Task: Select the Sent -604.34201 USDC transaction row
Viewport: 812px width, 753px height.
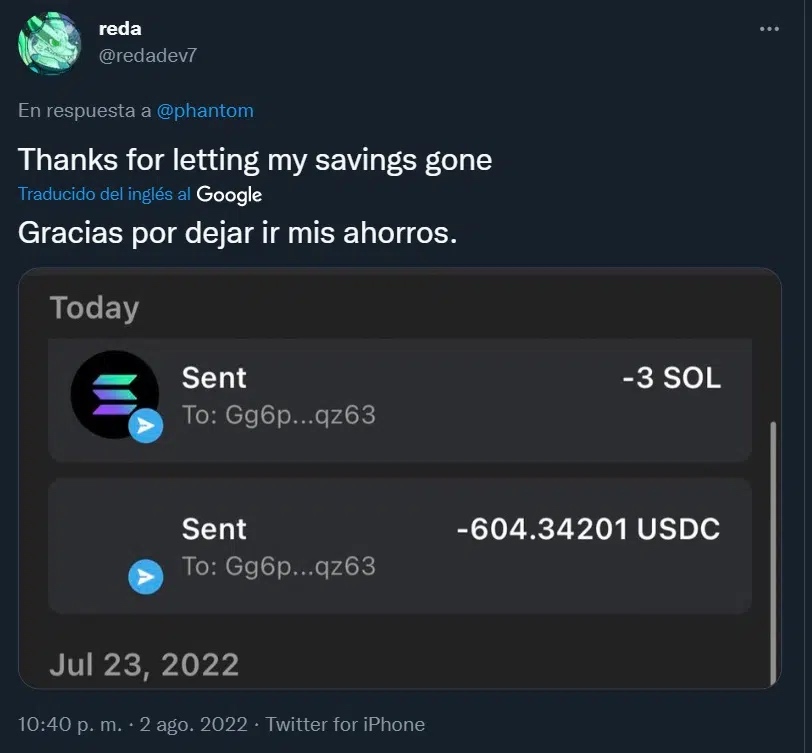Action: [400, 546]
